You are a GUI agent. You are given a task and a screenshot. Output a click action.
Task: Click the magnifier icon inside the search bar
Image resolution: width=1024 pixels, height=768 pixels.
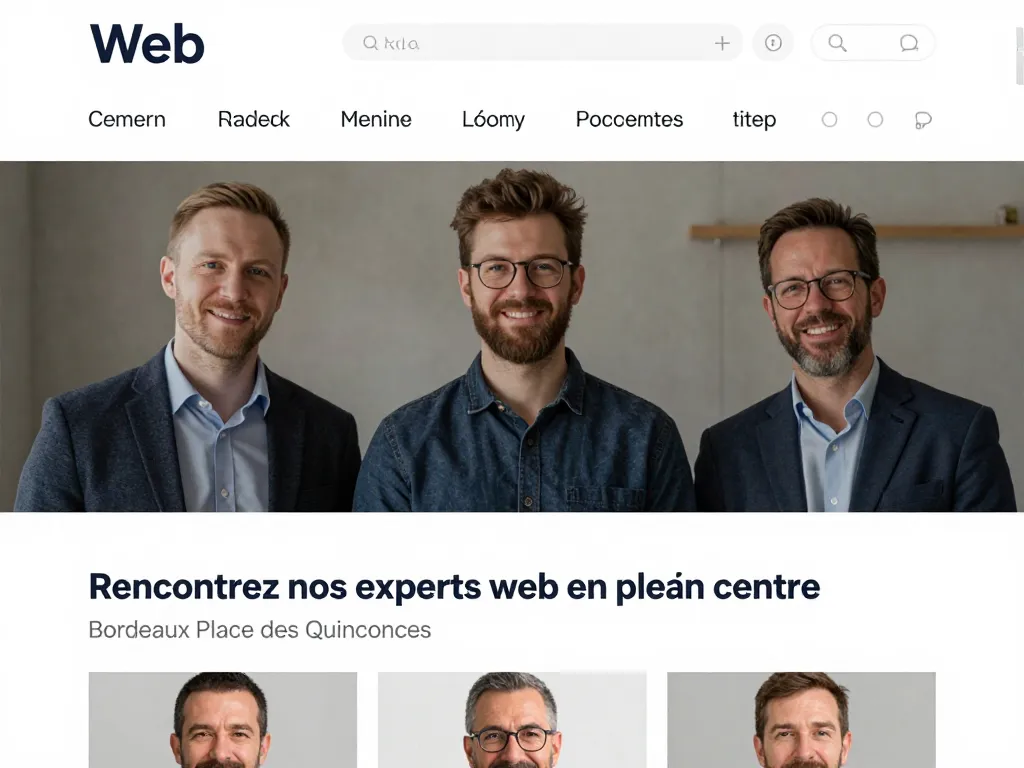pyautogui.click(x=370, y=43)
